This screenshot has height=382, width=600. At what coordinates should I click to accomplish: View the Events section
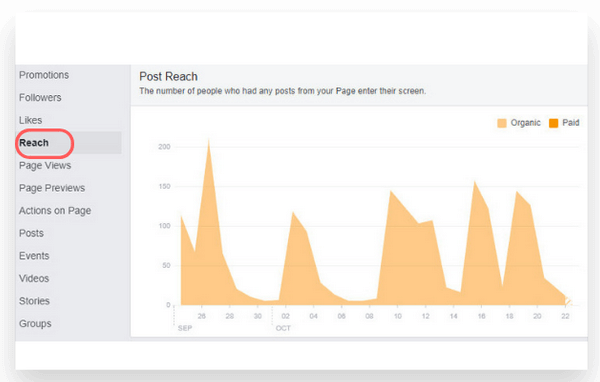(x=34, y=256)
